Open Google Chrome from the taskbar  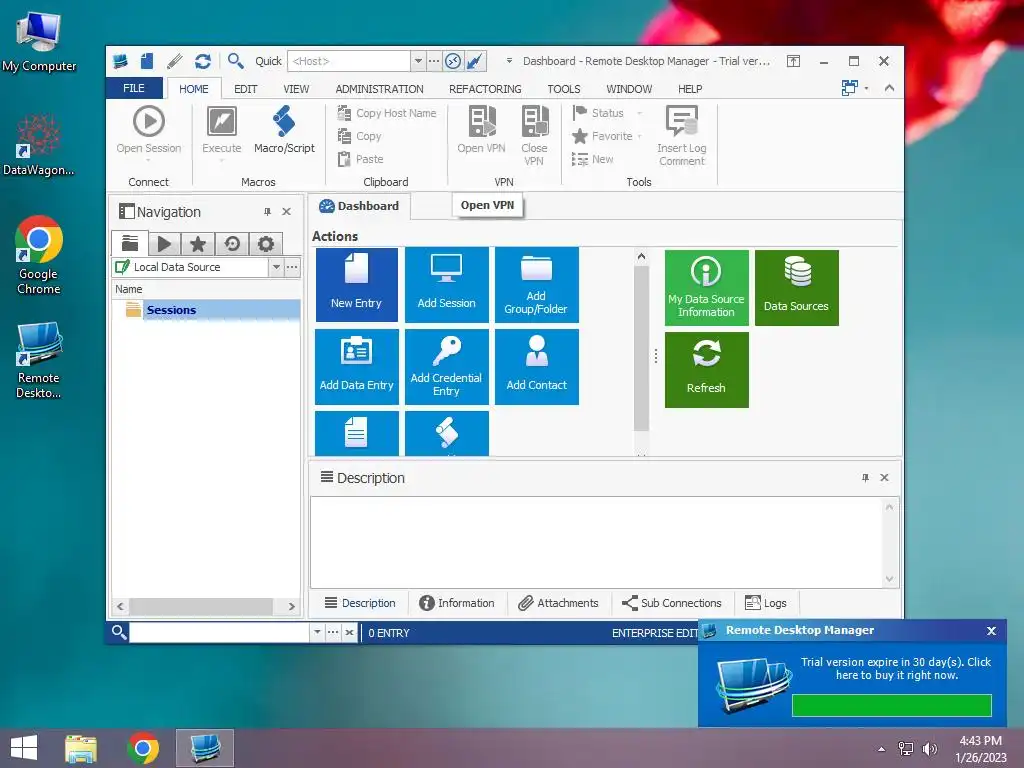coord(143,748)
